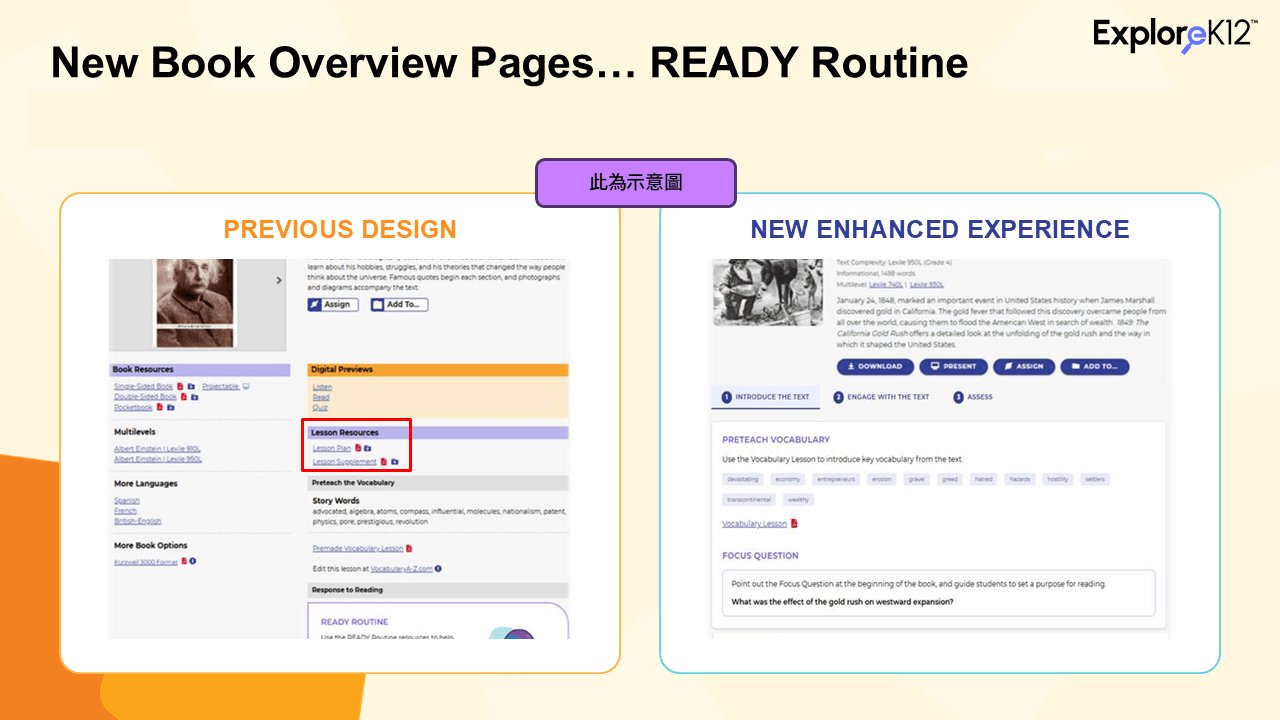Click info icon beside Kurzweil 3000 Format
Image resolution: width=1280 pixels, height=720 pixels.
click(x=193, y=561)
